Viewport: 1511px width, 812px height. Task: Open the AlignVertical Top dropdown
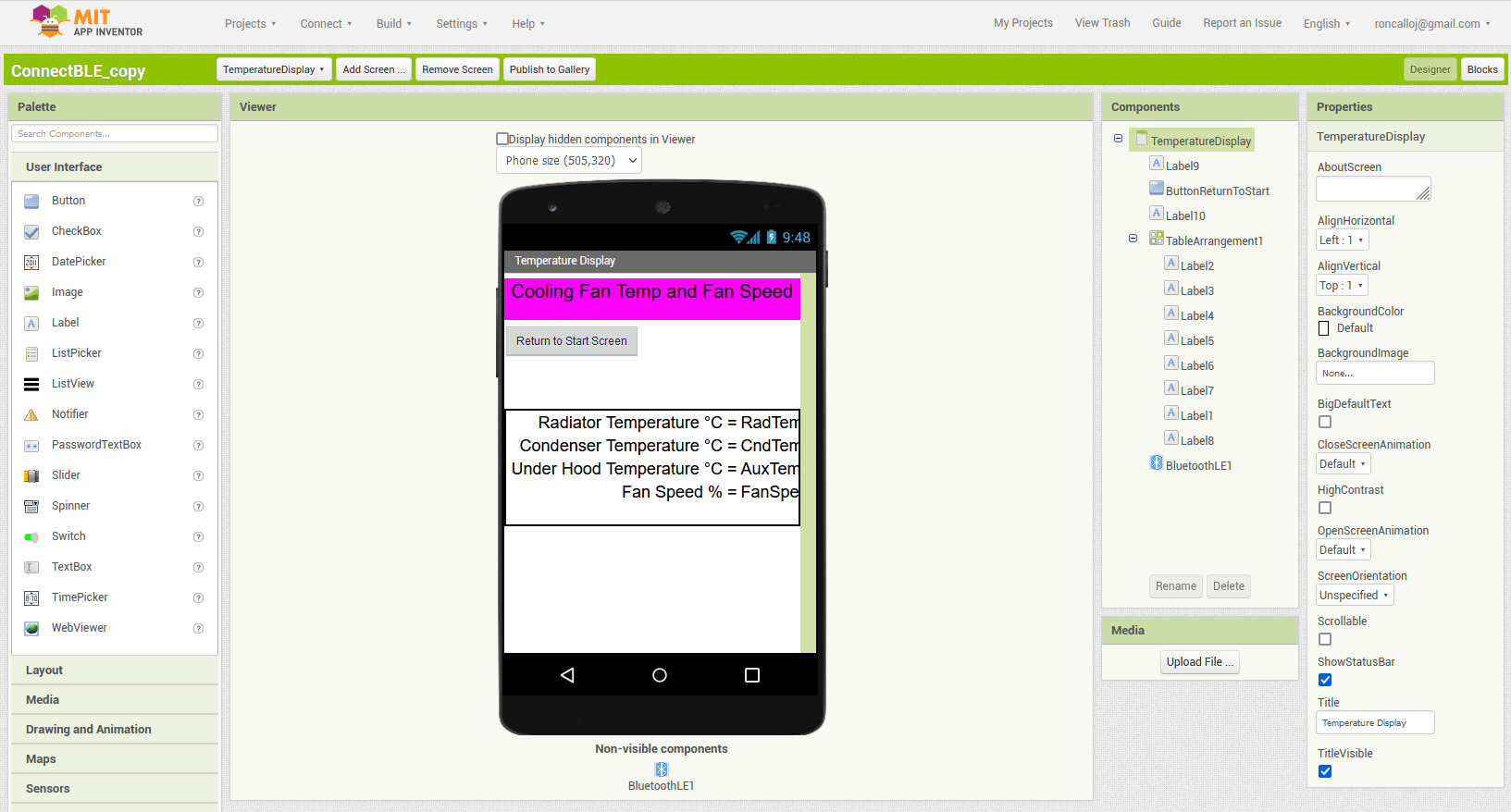click(x=1342, y=286)
